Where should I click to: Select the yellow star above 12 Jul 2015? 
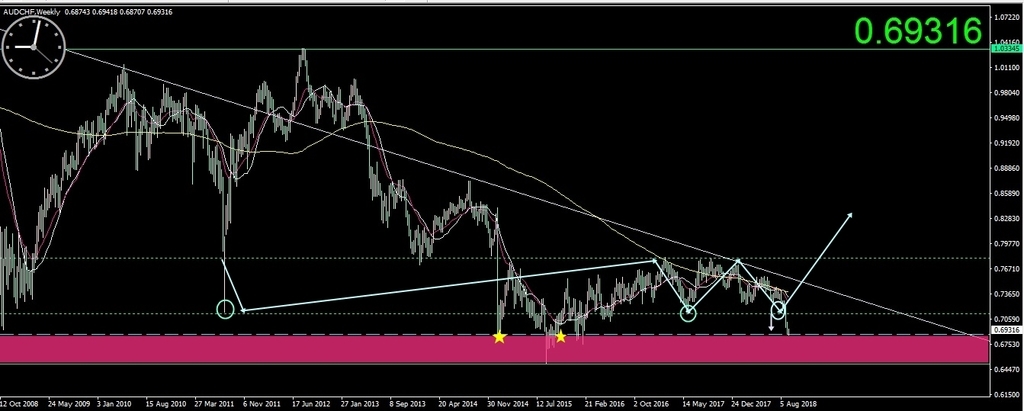(x=560, y=337)
